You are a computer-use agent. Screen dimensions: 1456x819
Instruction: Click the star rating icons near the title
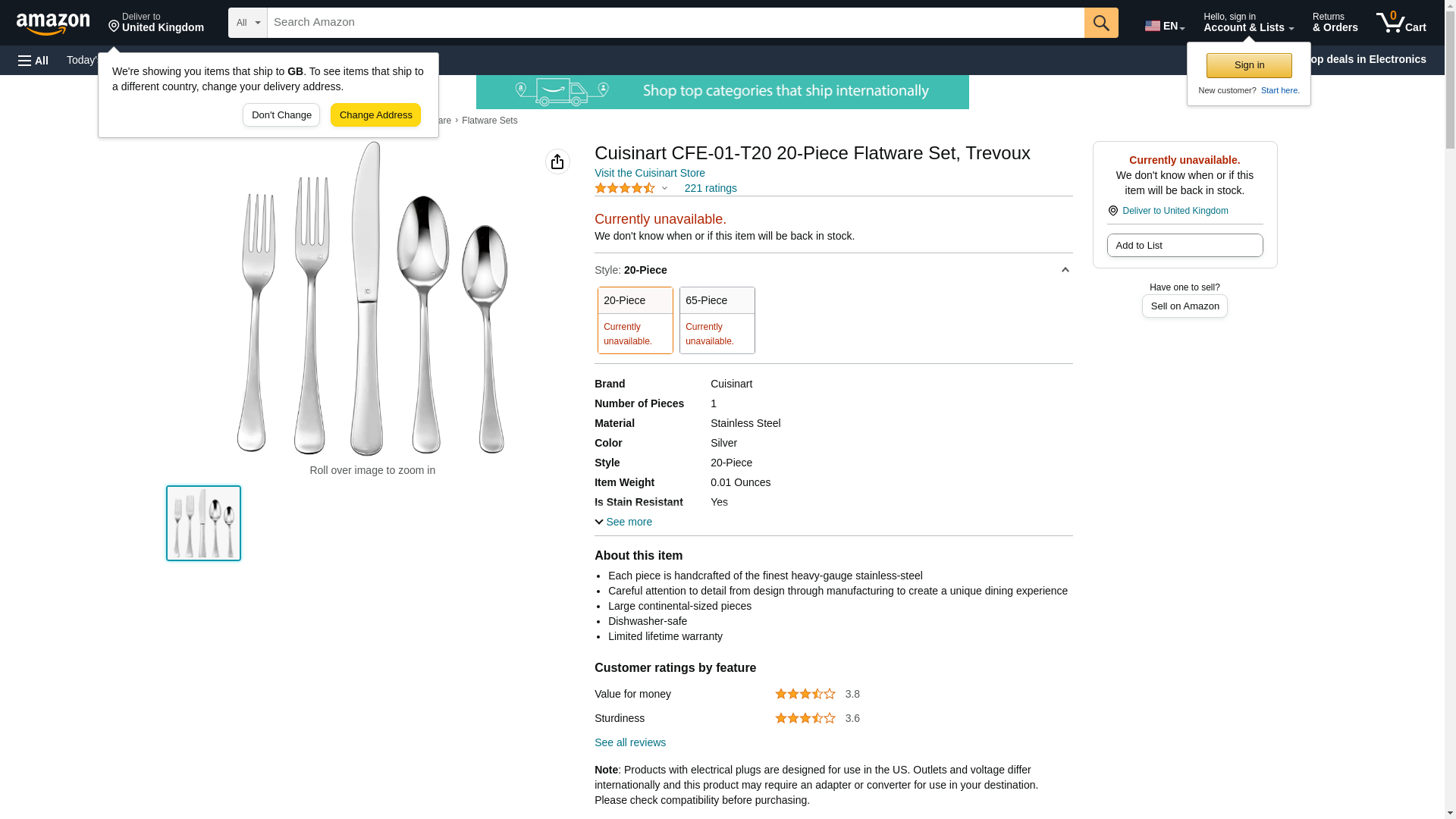coord(625,188)
